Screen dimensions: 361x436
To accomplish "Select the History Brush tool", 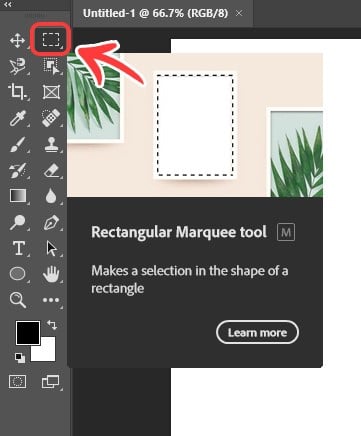I will coord(17,170).
